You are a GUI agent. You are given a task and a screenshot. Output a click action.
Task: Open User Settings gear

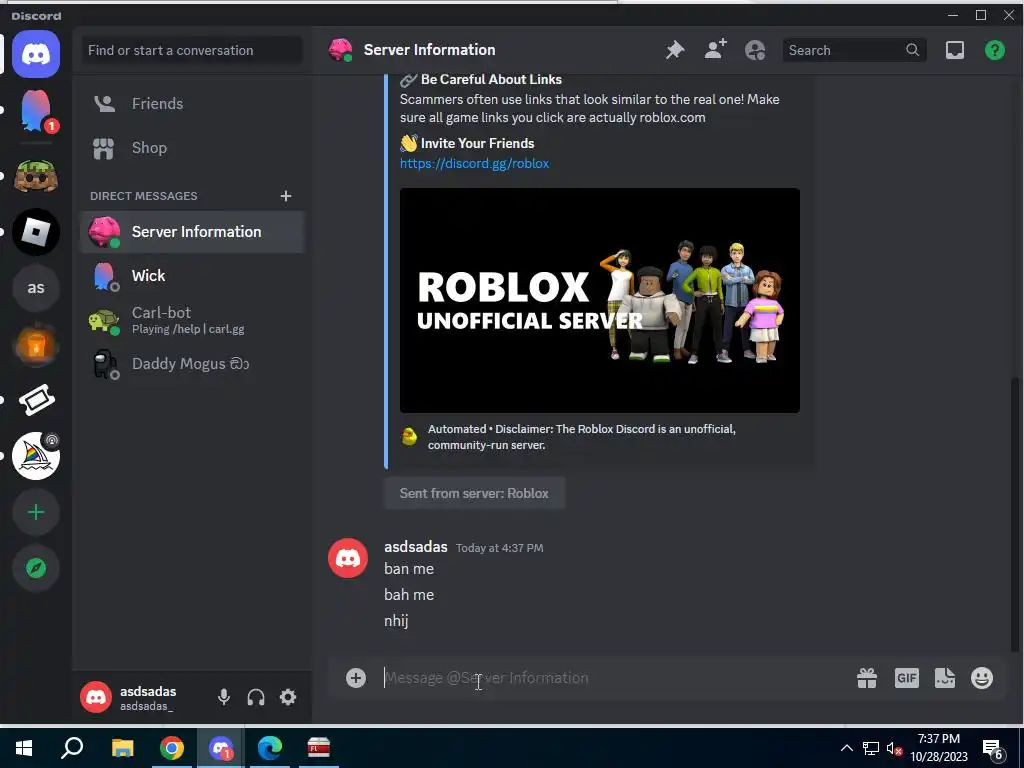point(288,697)
